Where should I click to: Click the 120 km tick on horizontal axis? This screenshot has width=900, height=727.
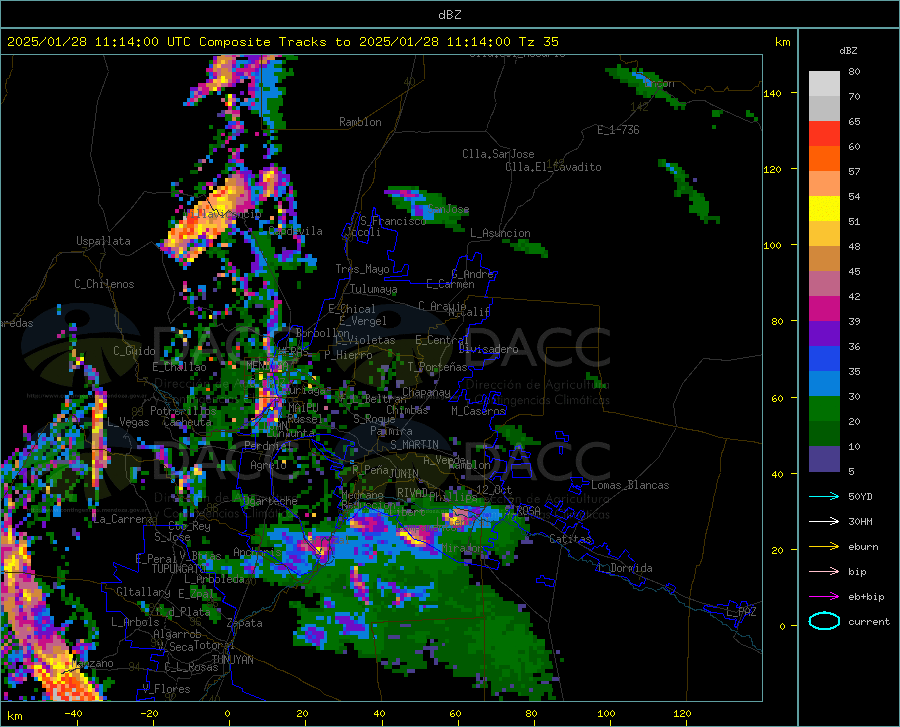(682, 713)
